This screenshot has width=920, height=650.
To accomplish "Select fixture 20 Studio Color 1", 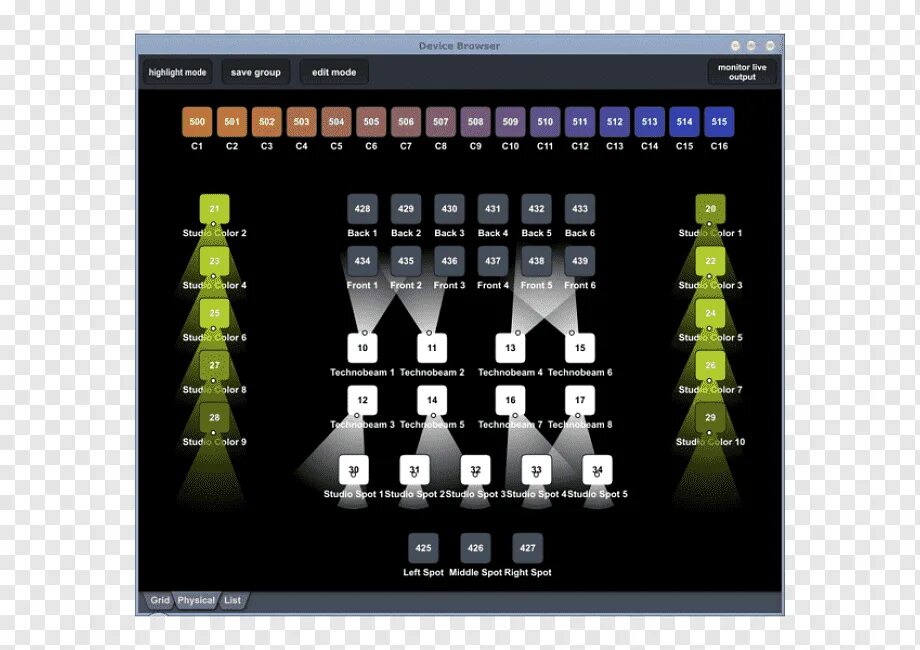I will click(x=711, y=209).
